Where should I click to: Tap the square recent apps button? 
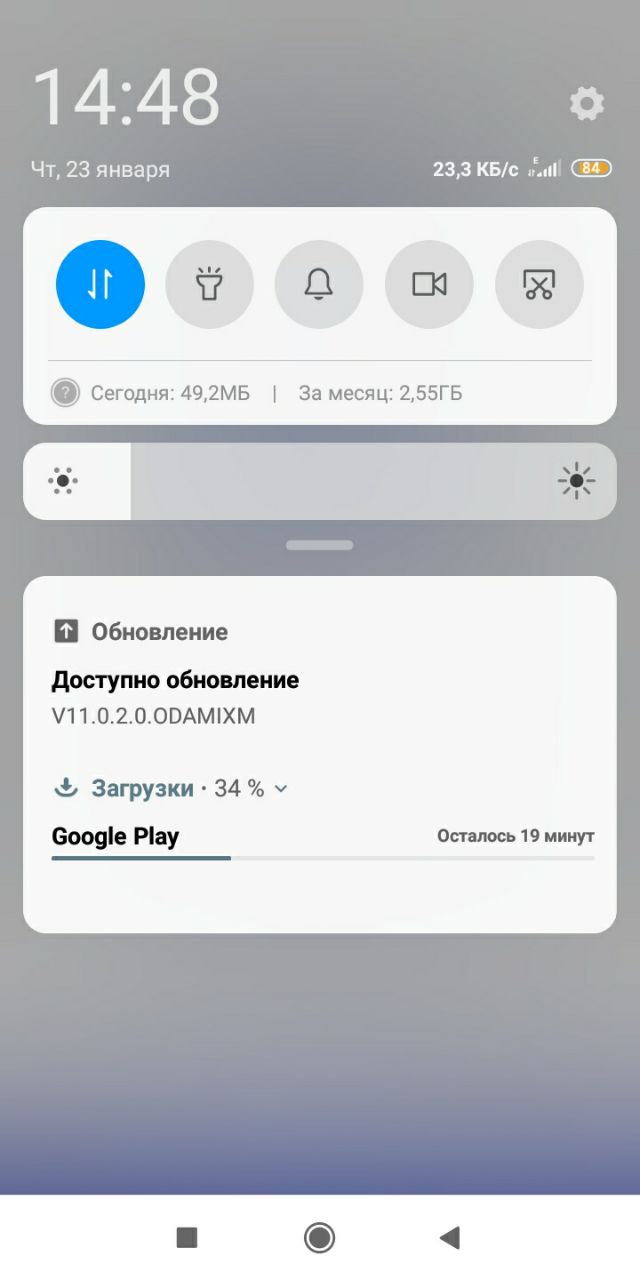(x=187, y=1238)
